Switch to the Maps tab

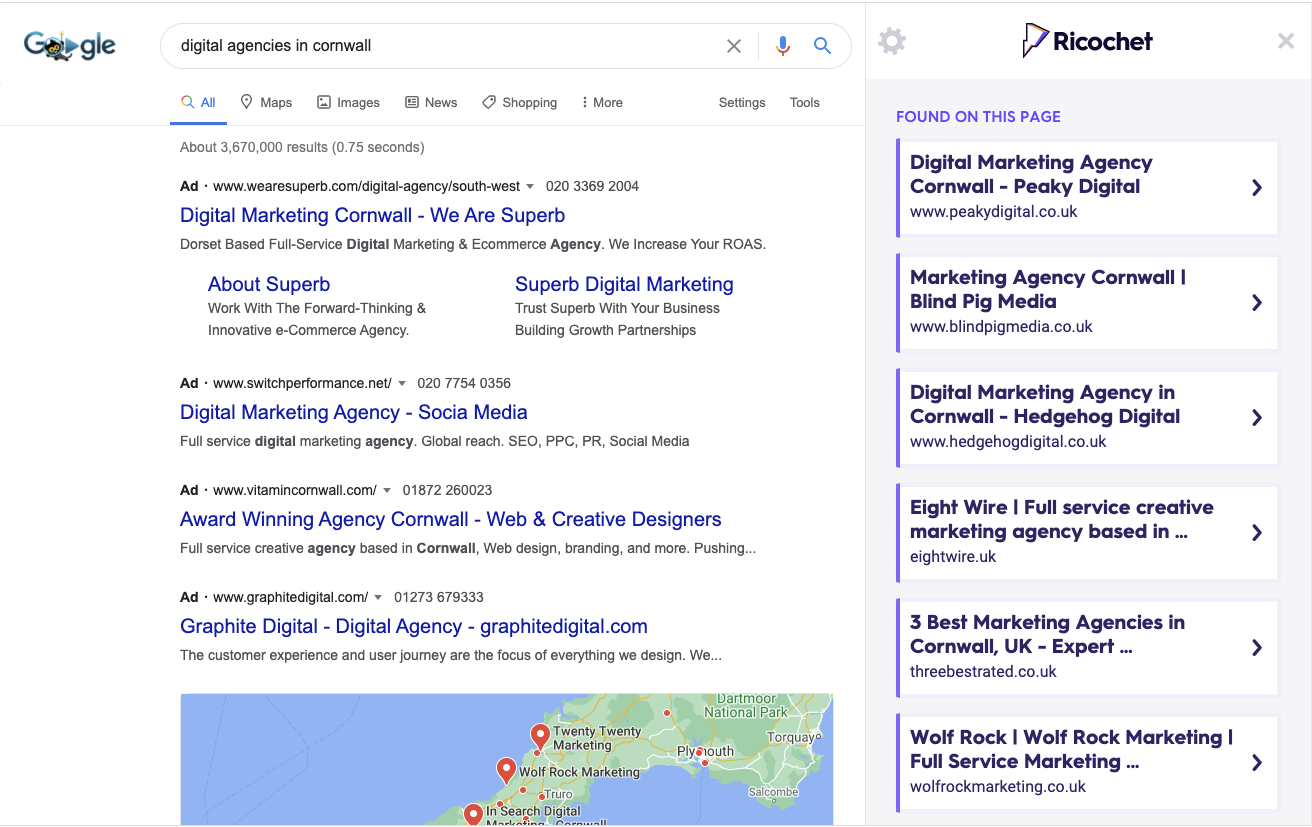(x=266, y=102)
